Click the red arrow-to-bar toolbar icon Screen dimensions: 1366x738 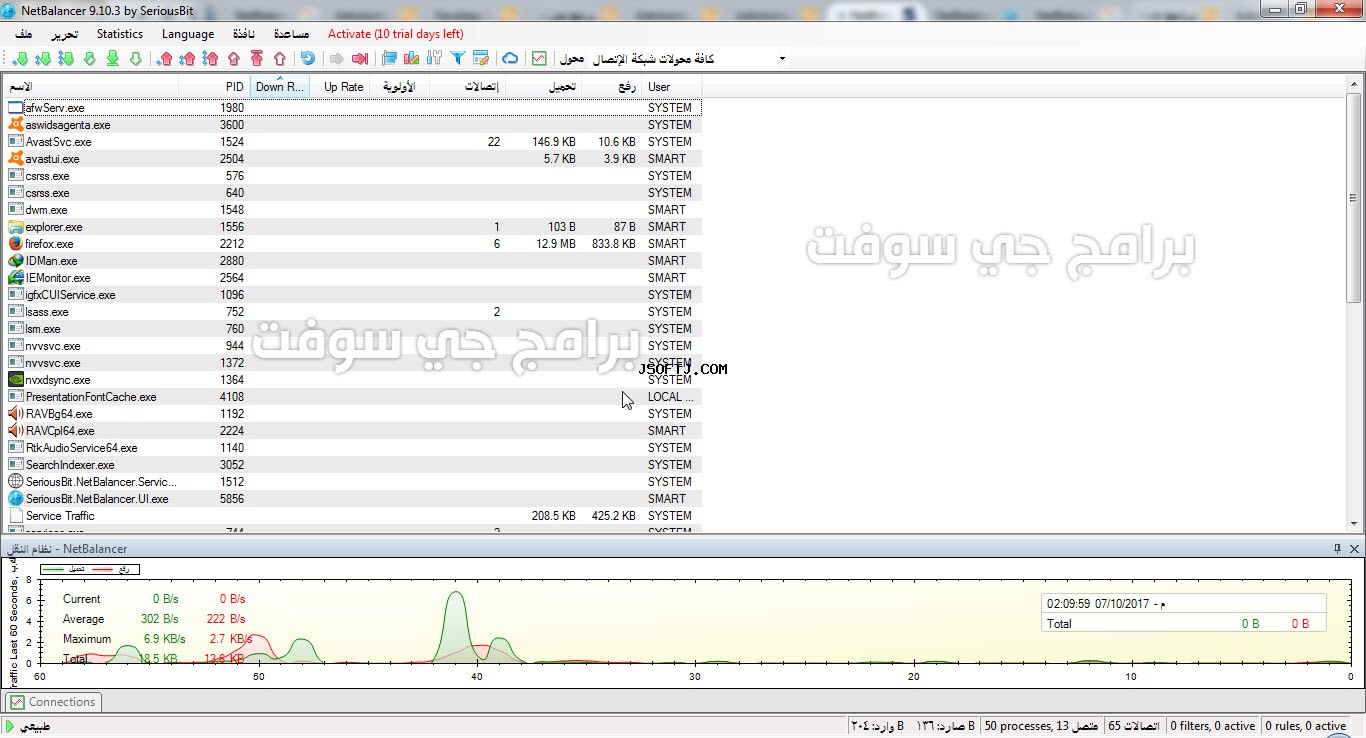[x=360, y=59]
